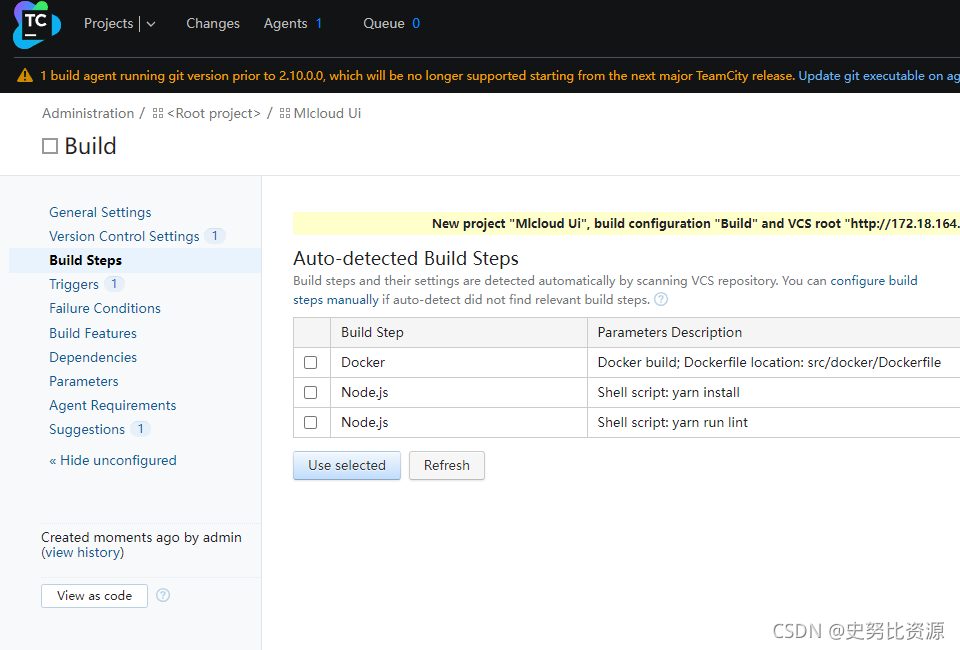Select the yarn install step checkbox

pyautogui.click(x=310, y=392)
